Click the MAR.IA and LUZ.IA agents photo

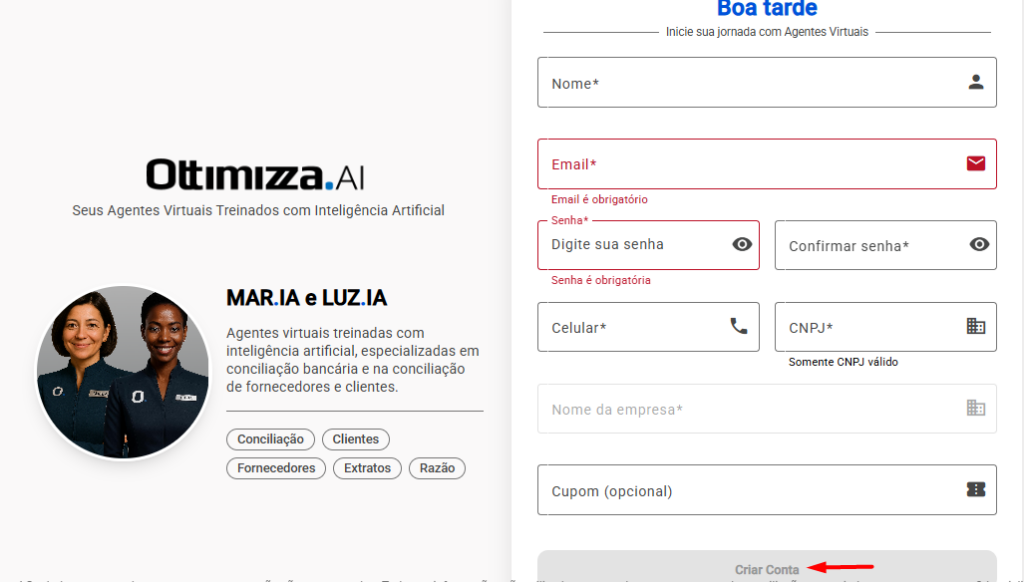pyautogui.click(x=124, y=372)
